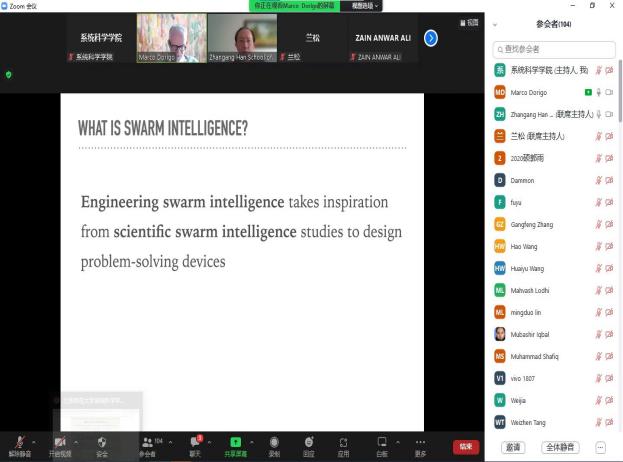Toggle Dammon's muted microphone in participant list
The width and height of the screenshot is (623, 462).
599,180
